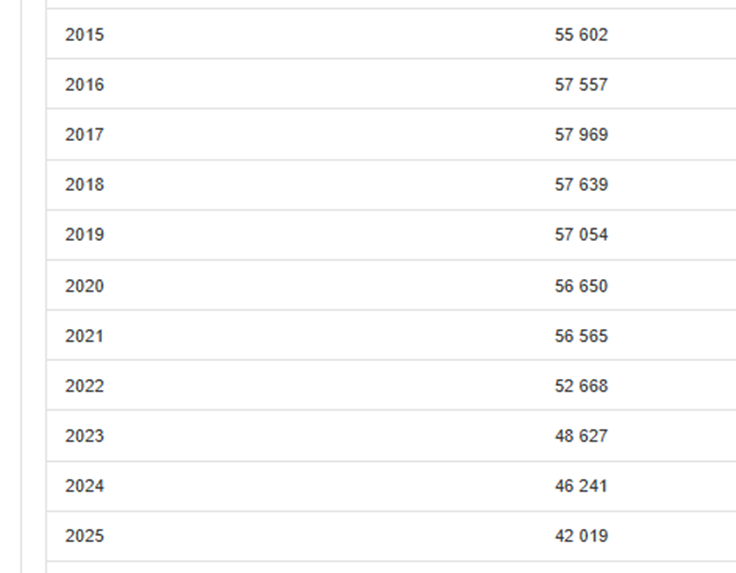The height and width of the screenshot is (573, 736).
Task: Select the value 57 557
Action: tap(581, 85)
